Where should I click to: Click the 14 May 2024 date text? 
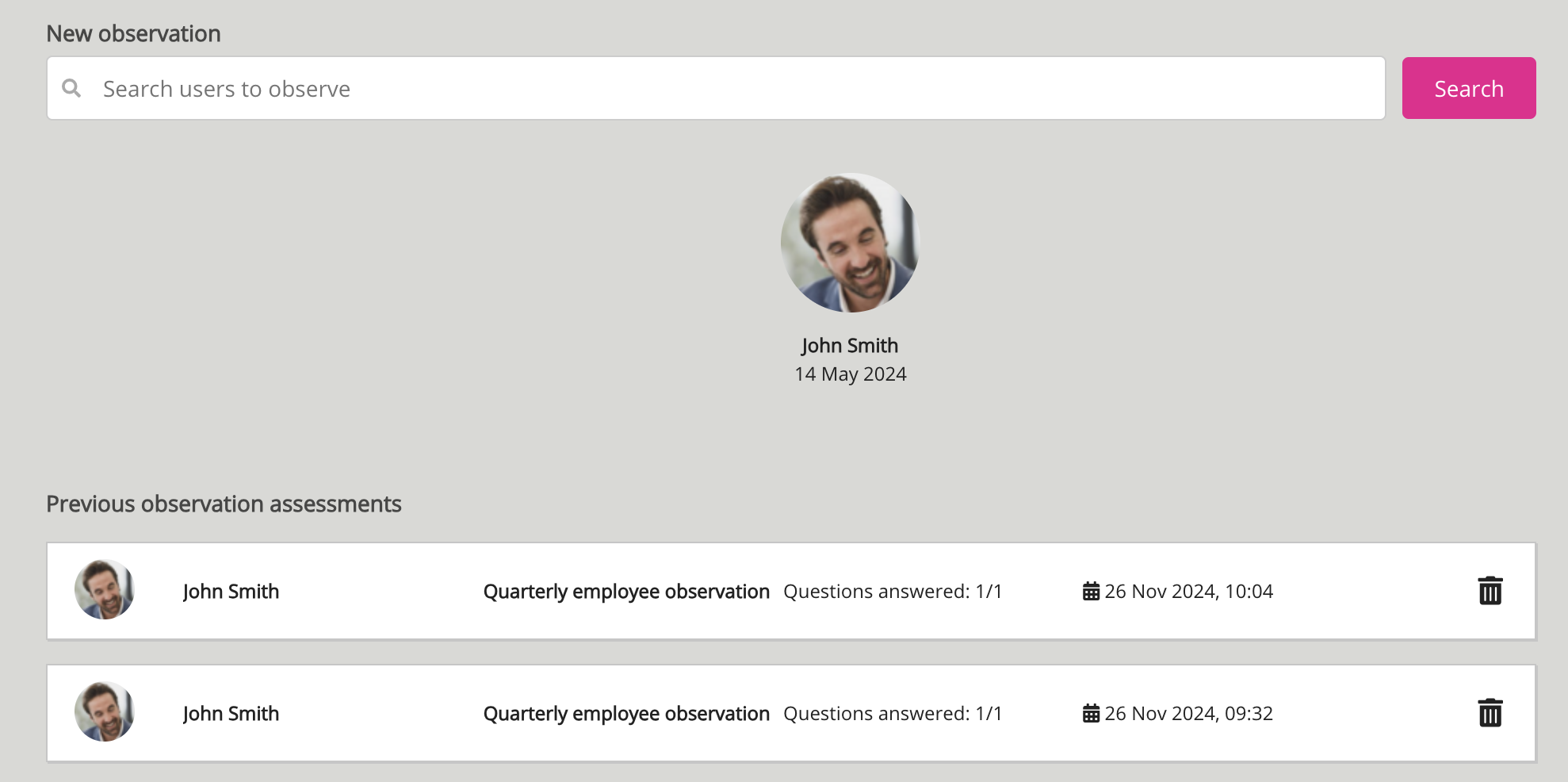click(850, 374)
